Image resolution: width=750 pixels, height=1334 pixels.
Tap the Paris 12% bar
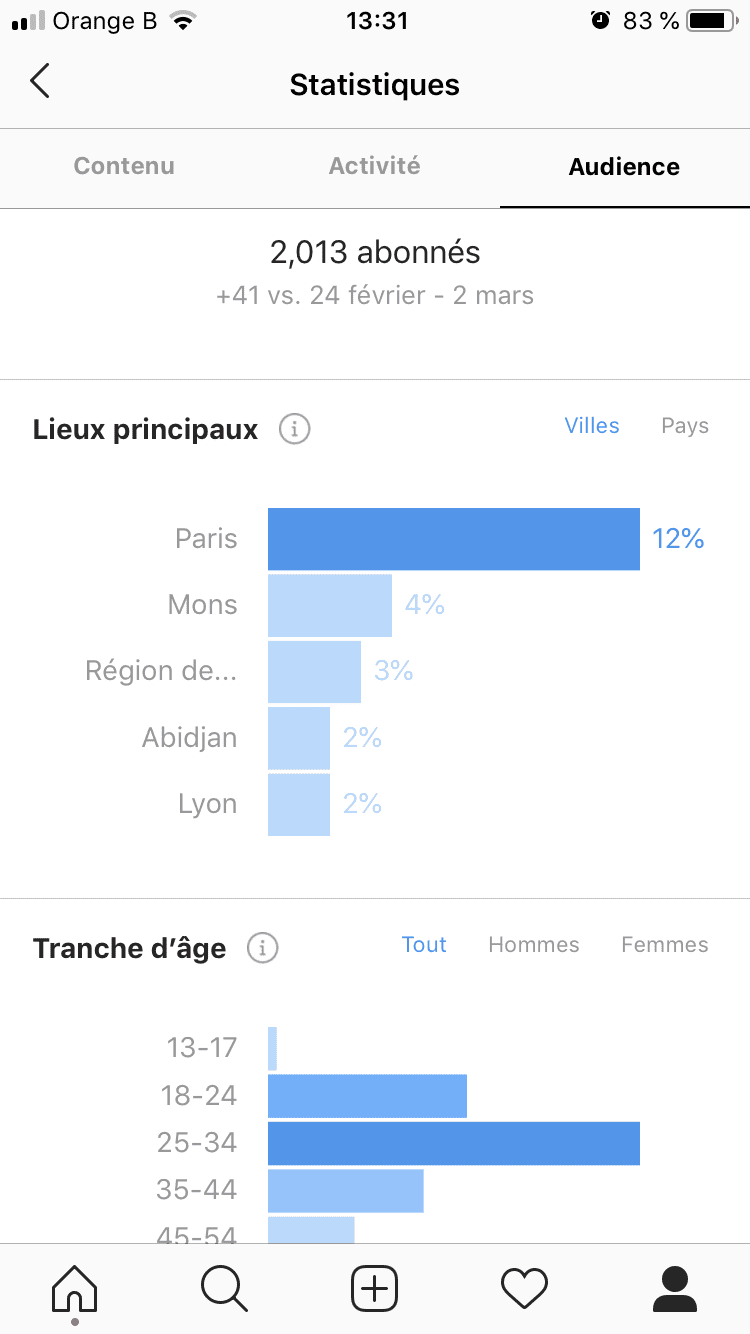click(454, 539)
